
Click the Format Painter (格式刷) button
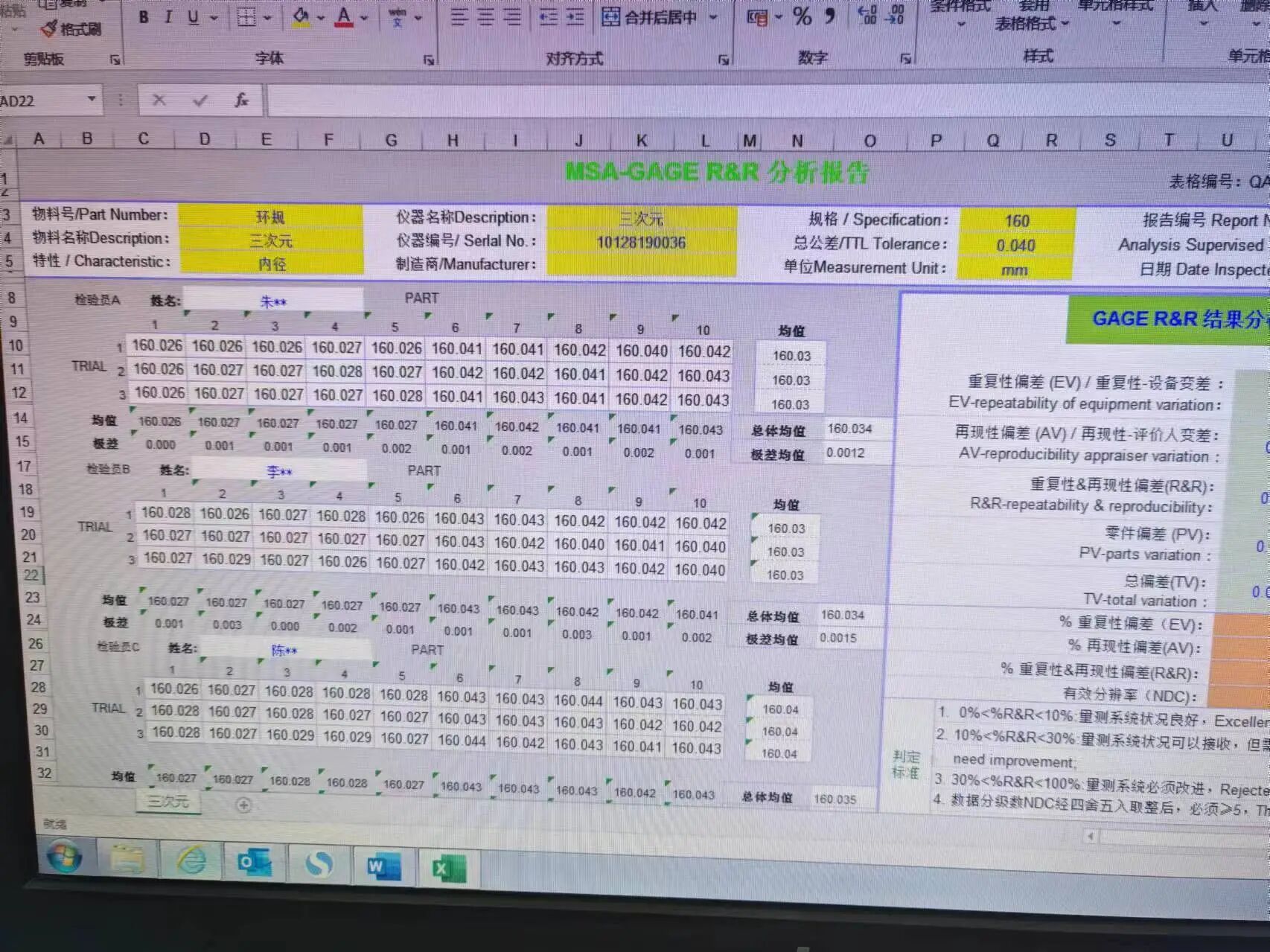(x=71, y=29)
